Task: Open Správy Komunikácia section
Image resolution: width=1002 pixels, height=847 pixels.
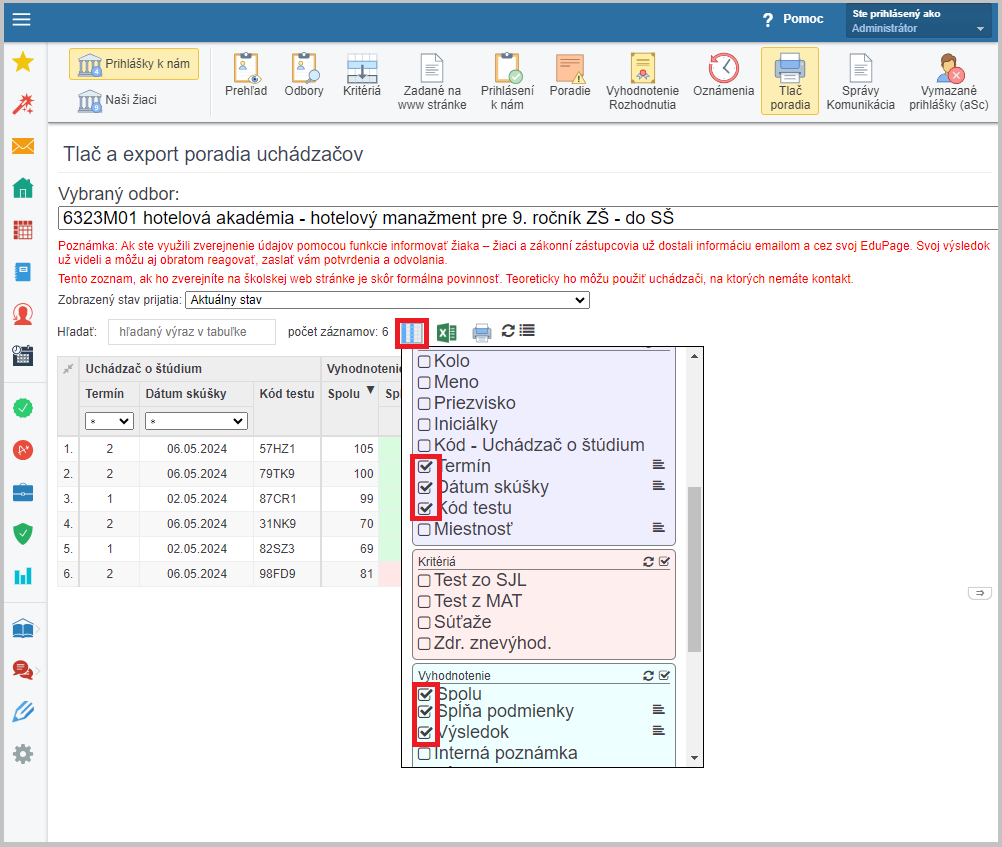Action: 860,82
